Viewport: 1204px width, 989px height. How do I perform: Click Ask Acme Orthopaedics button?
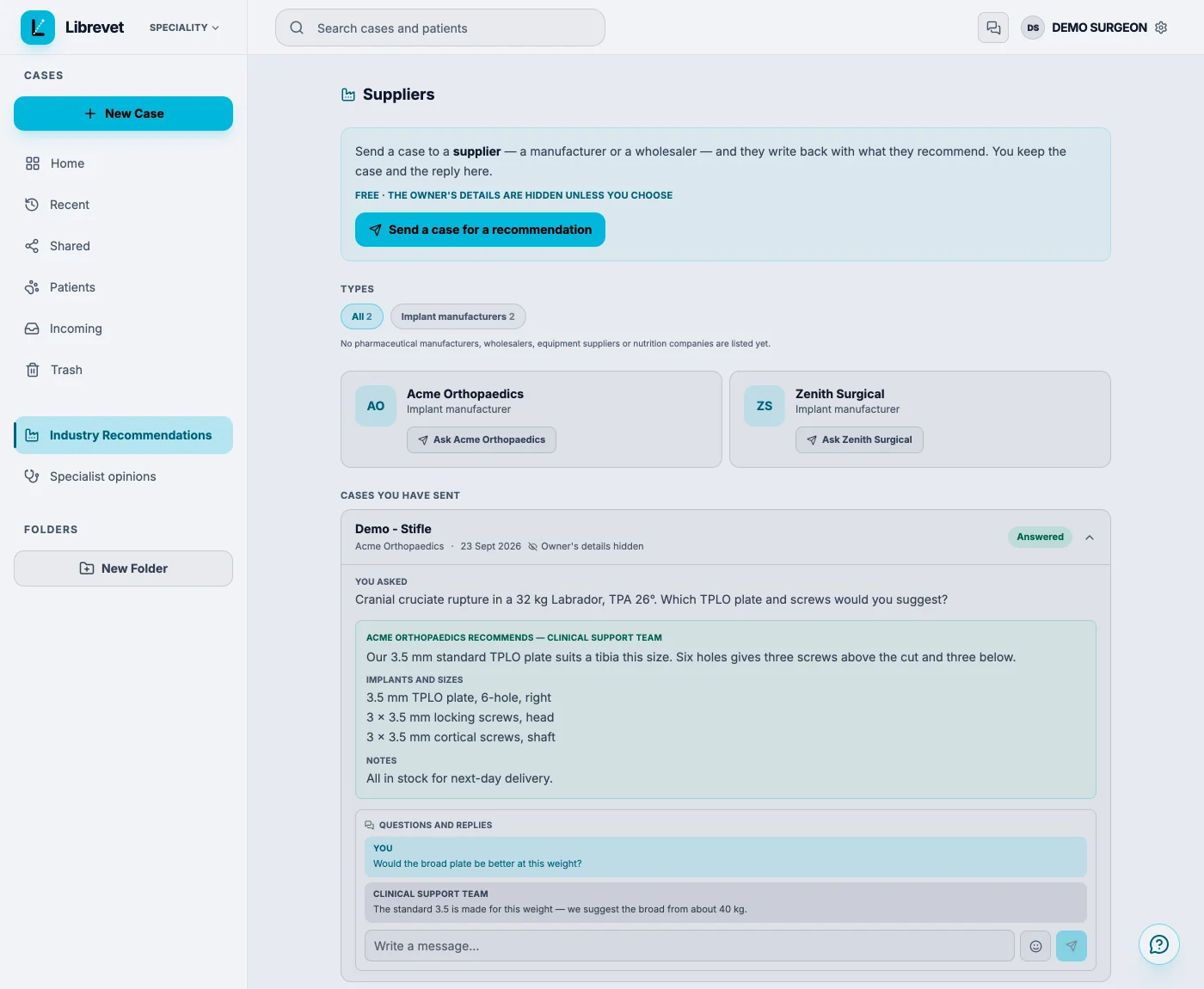482,439
